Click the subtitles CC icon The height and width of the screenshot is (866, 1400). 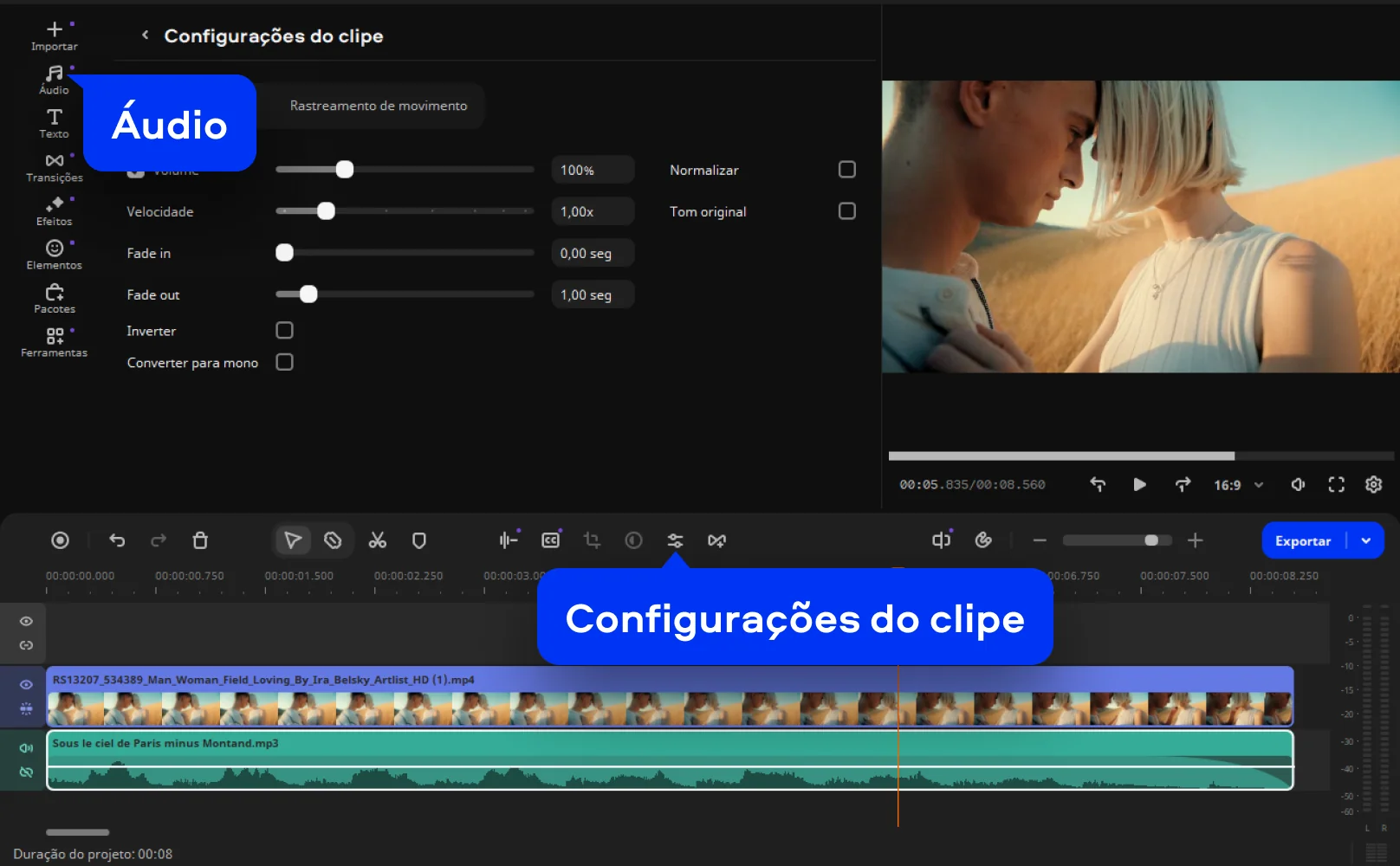click(550, 540)
